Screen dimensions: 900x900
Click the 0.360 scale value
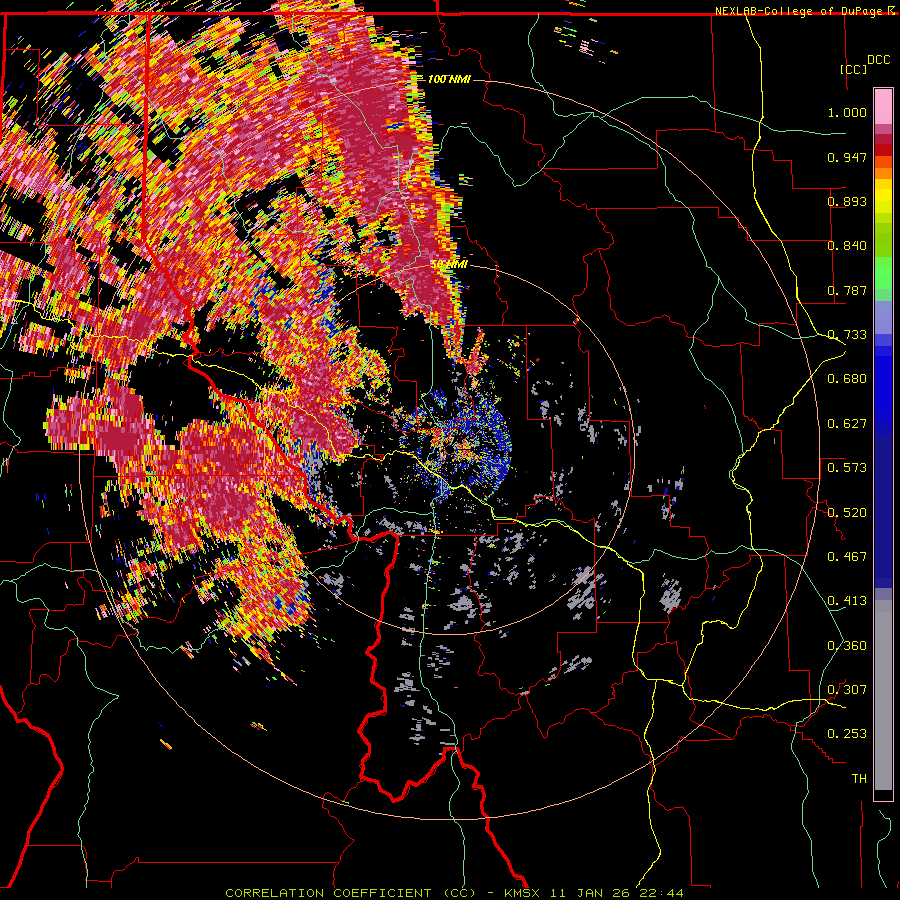847,646
